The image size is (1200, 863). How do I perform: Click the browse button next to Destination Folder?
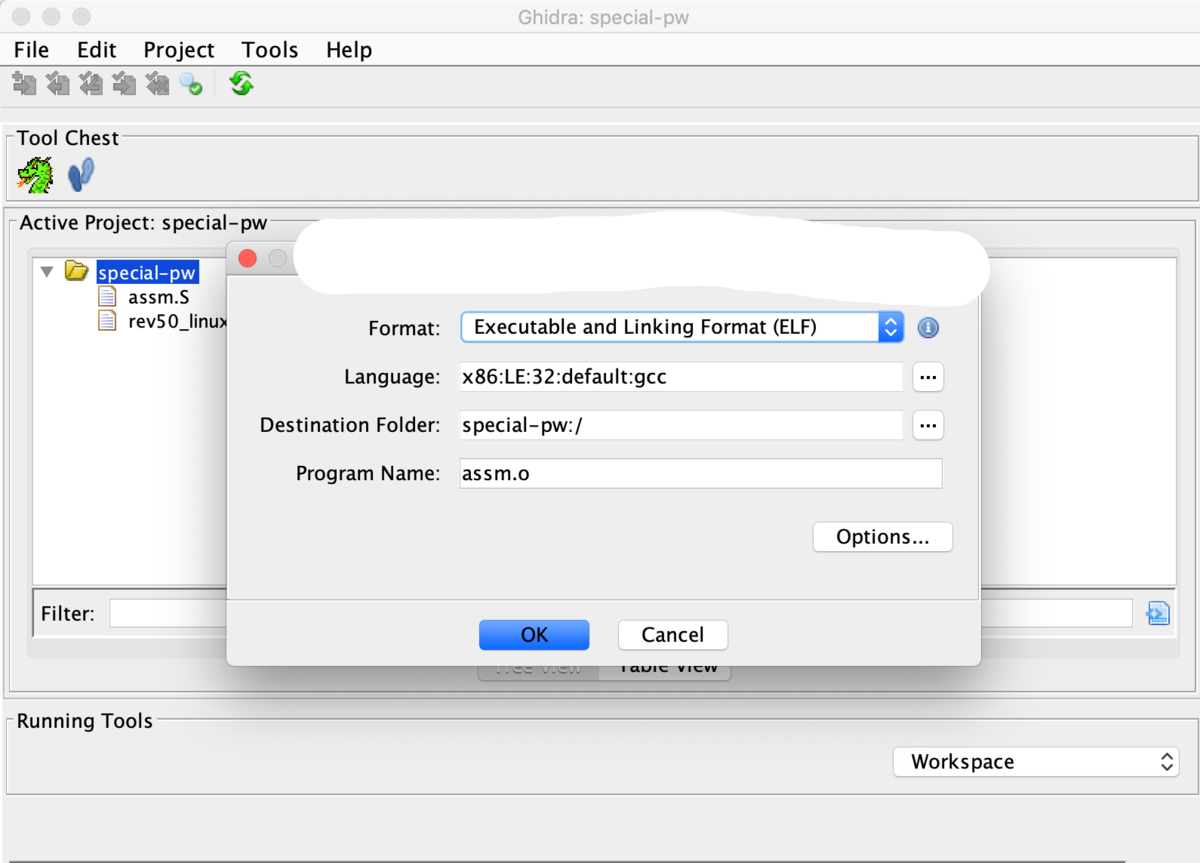click(928, 425)
